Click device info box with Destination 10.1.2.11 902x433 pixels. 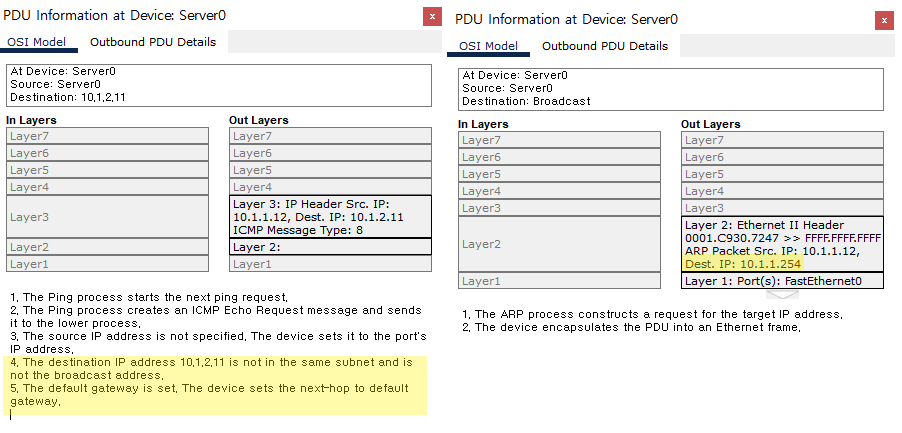click(x=220, y=85)
